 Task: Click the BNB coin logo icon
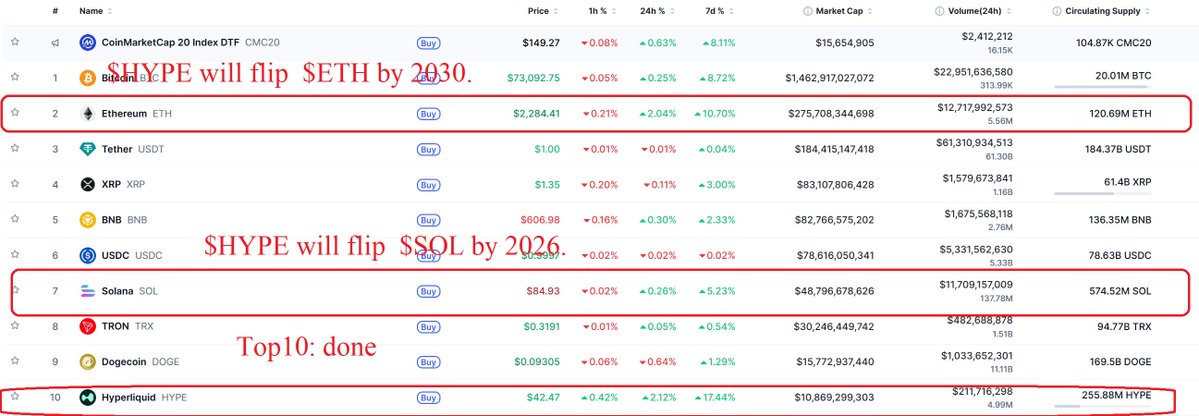pos(87,219)
